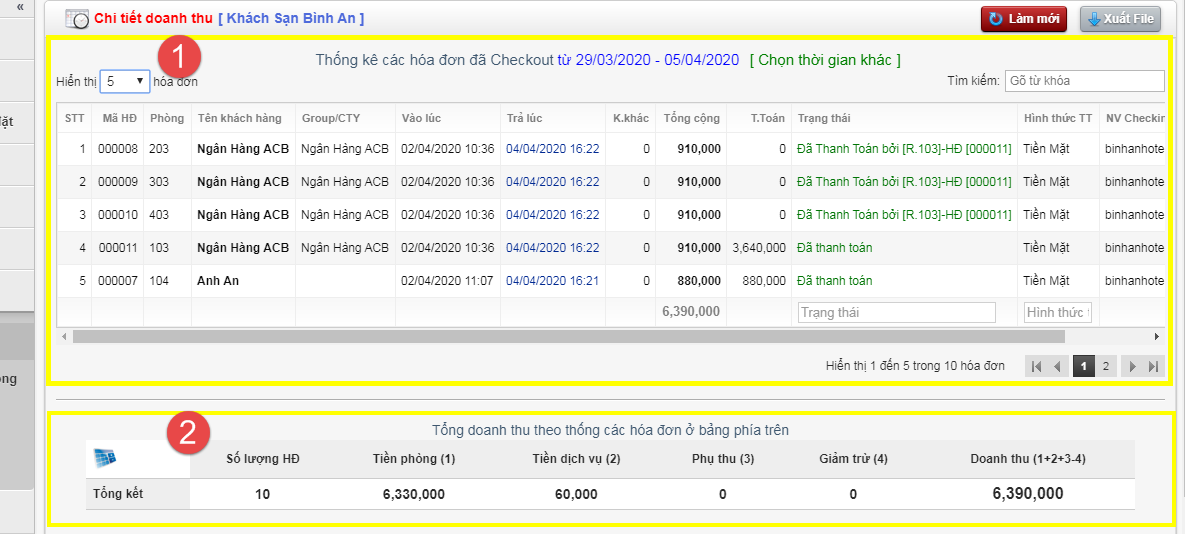The width and height of the screenshot is (1185, 534).
Task: Go to next page arrow
Action: 1132,367
